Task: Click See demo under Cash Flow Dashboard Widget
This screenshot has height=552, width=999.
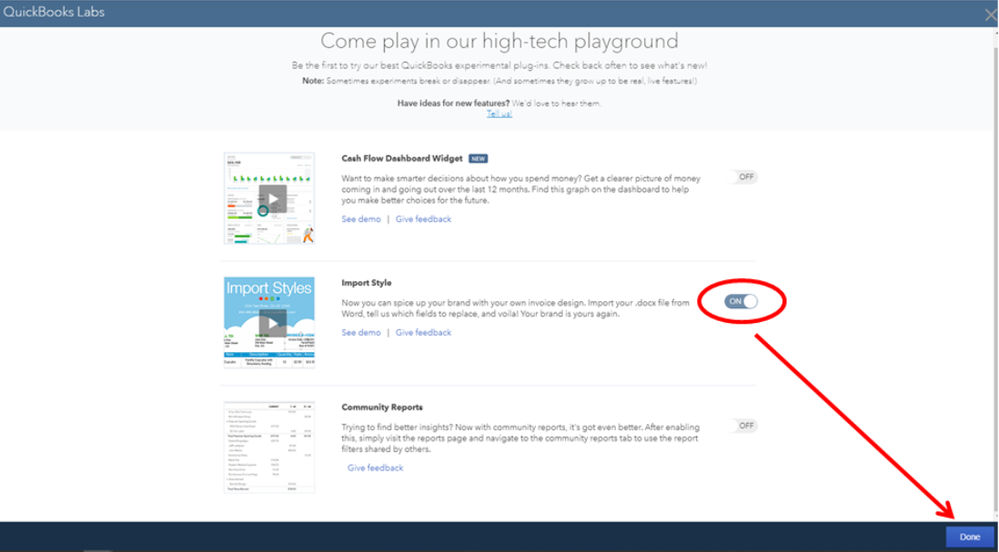Action: (361, 219)
